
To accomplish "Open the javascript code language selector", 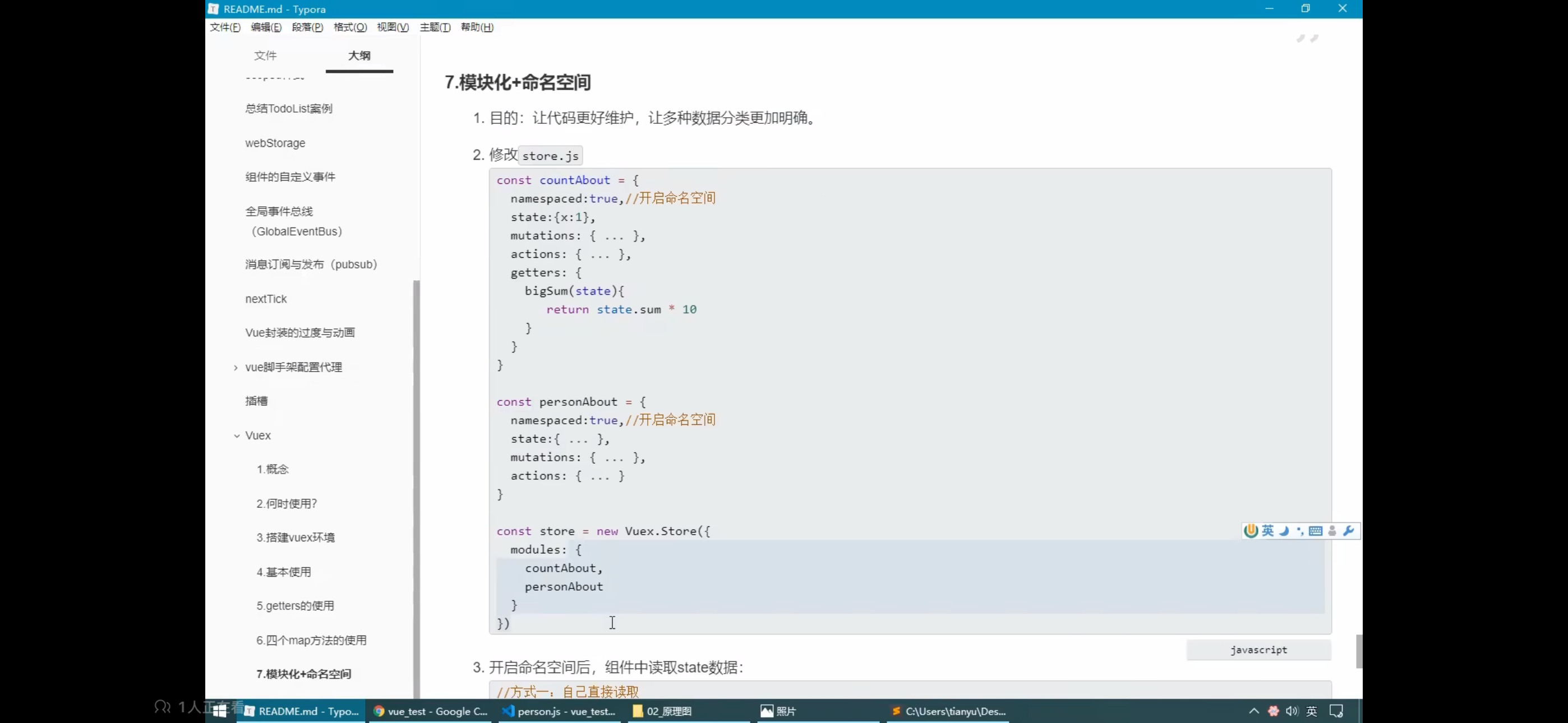I will click(1258, 650).
